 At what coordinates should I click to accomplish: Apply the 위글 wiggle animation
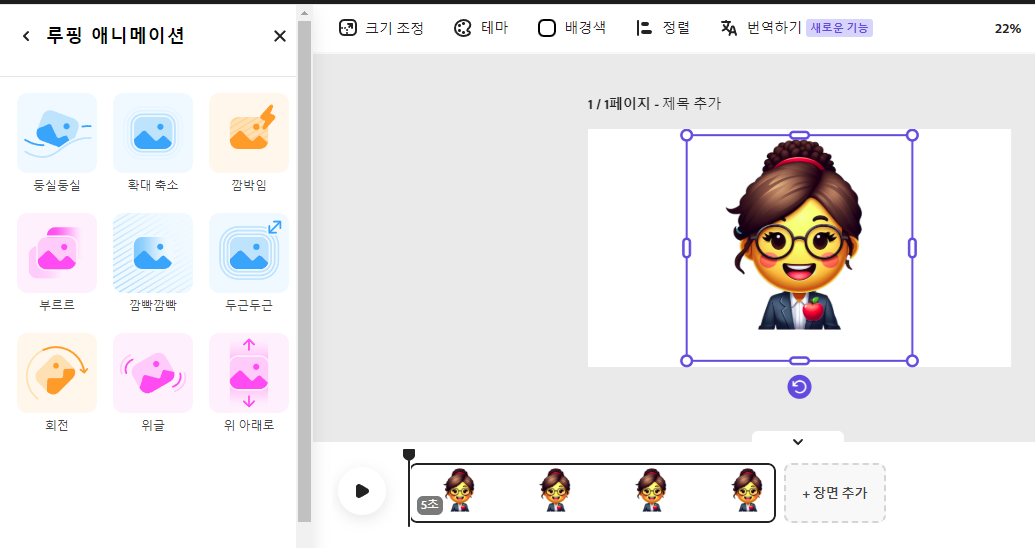(x=153, y=373)
